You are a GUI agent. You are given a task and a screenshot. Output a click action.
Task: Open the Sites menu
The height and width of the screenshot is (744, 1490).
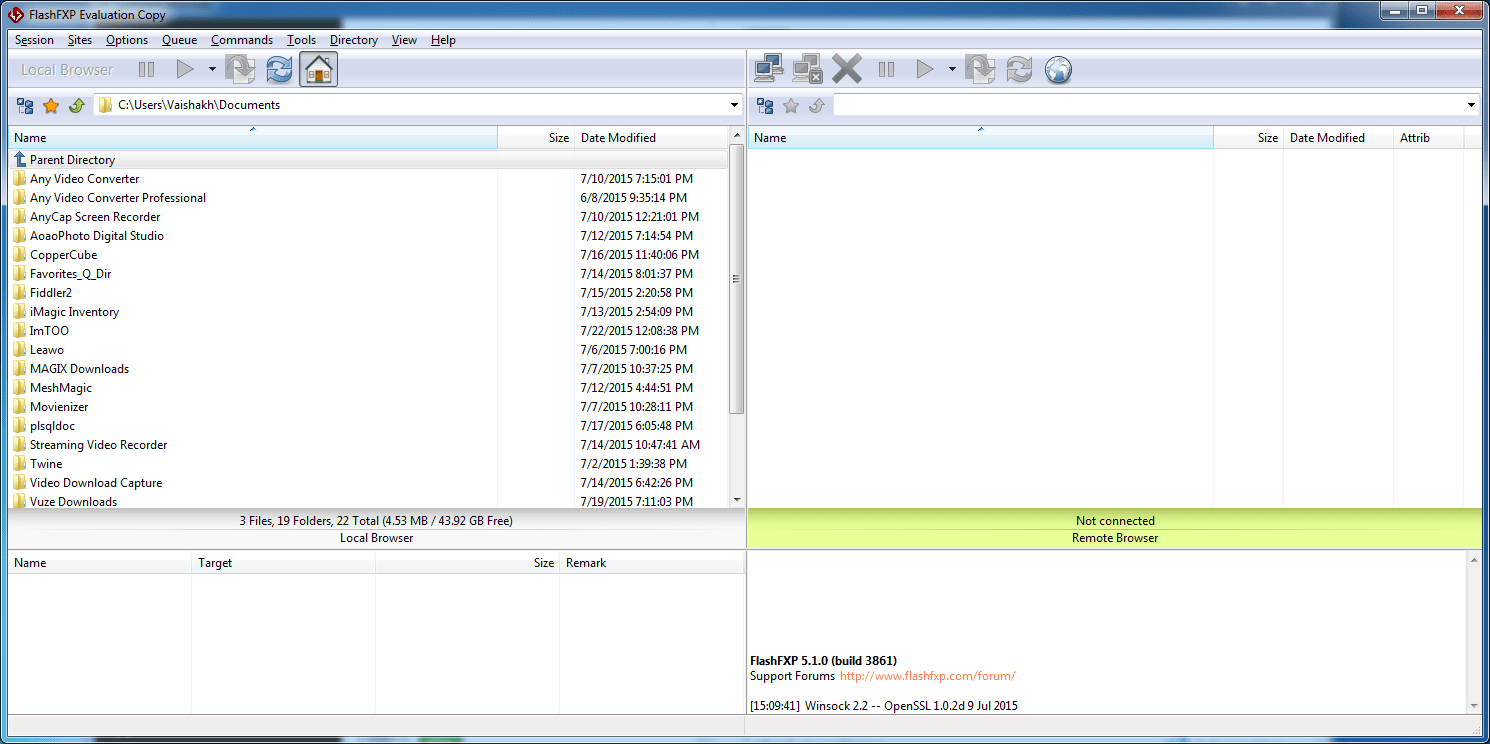(79, 40)
